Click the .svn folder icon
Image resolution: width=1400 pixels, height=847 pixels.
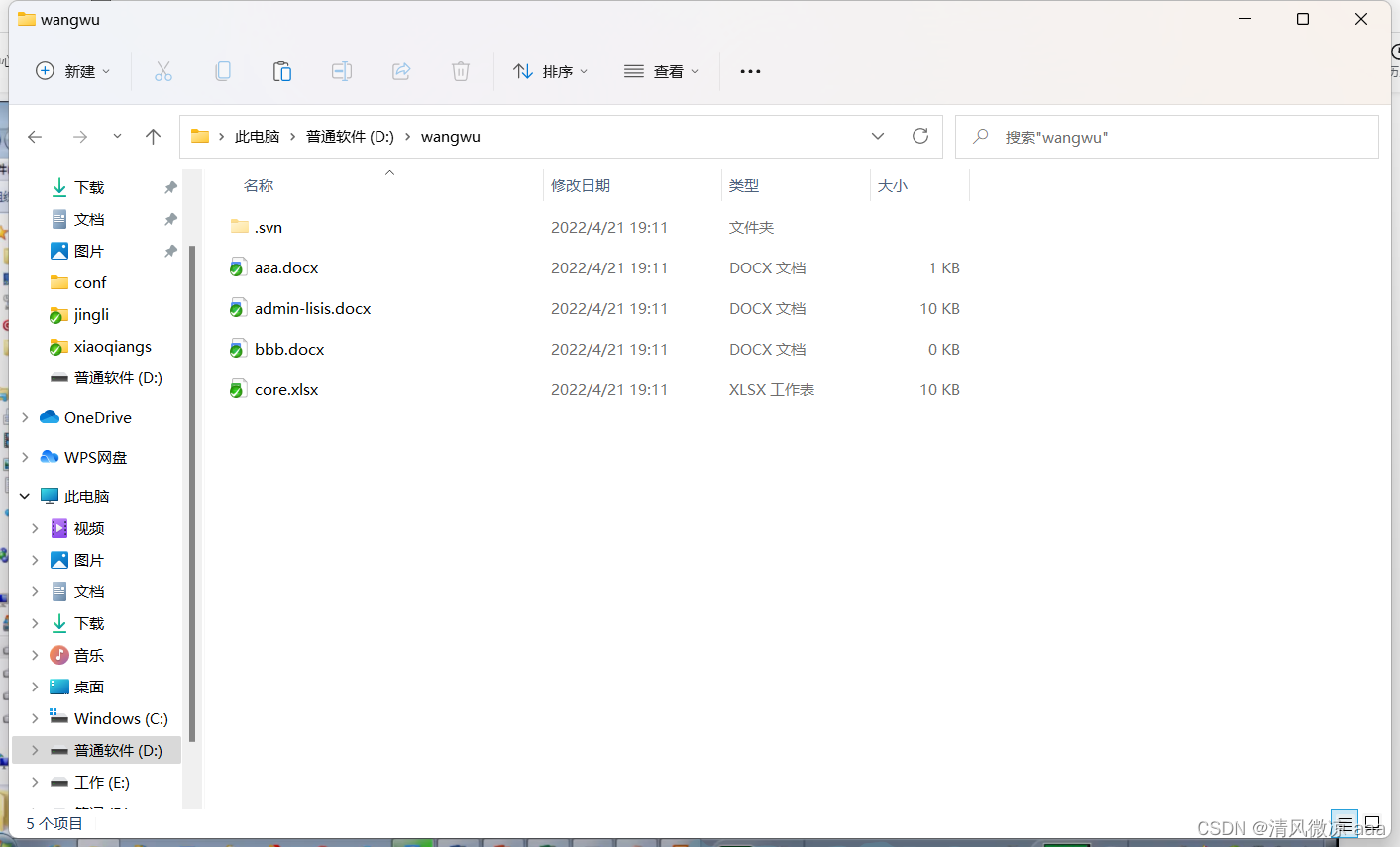(239, 227)
